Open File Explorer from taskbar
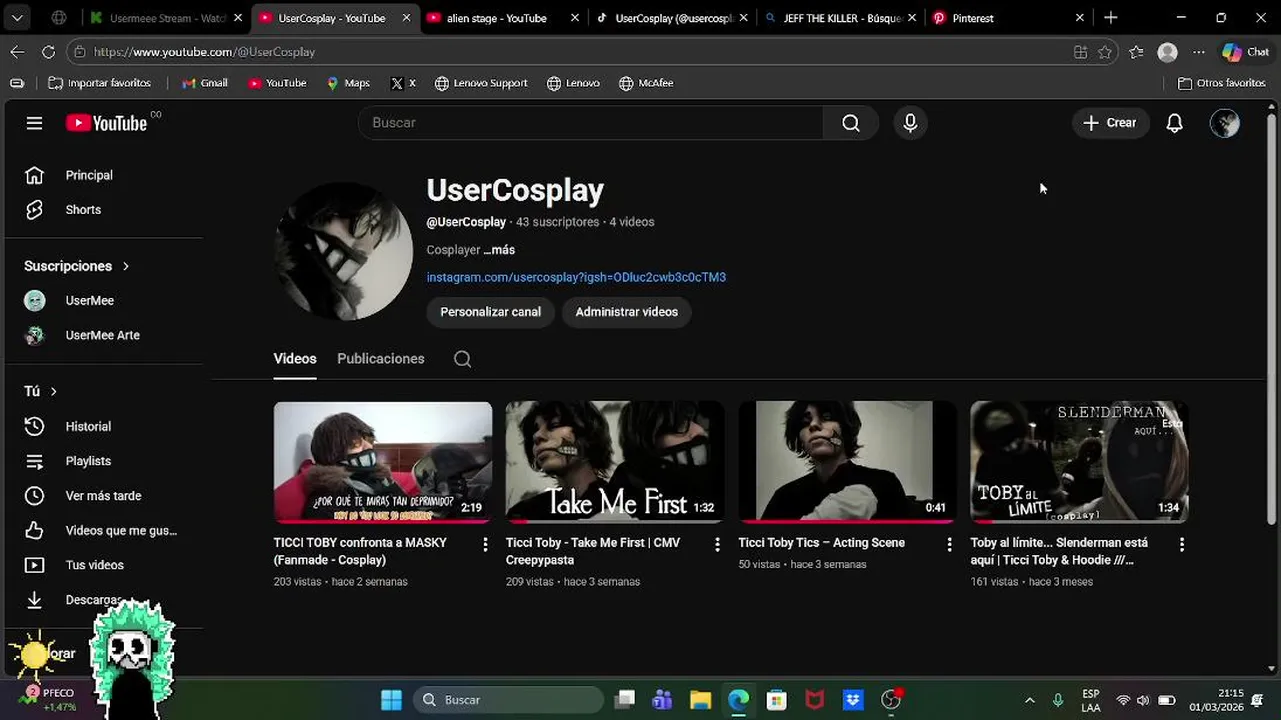 pyautogui.click(x=700, y=700)
